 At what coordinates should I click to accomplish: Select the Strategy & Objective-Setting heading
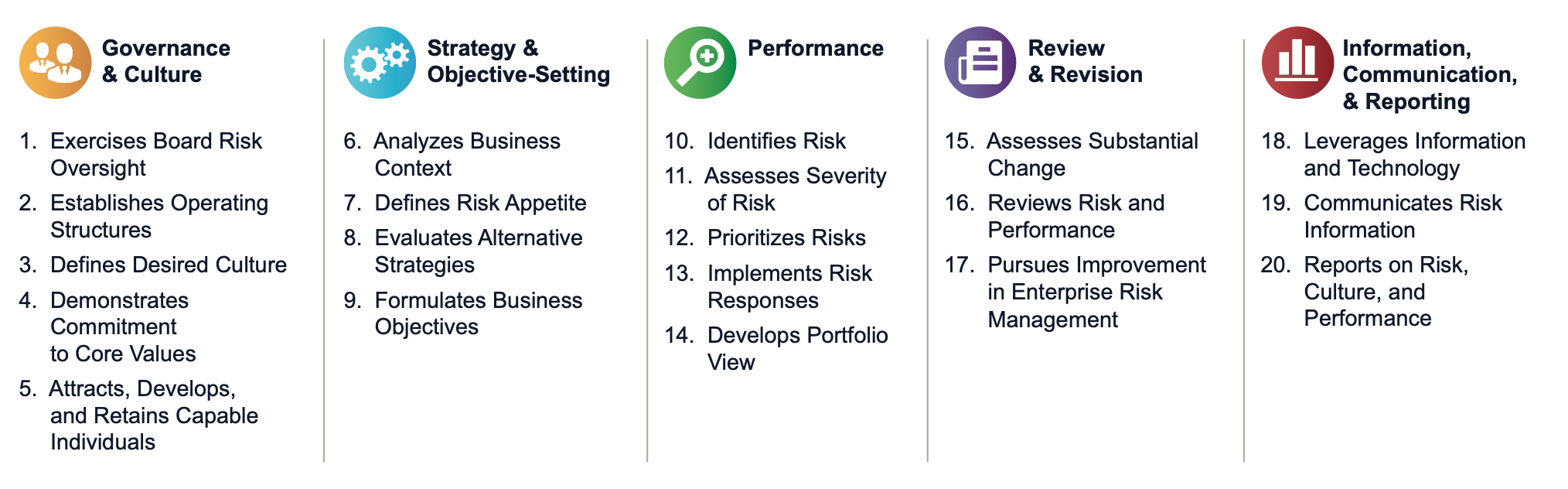point(519,61)
